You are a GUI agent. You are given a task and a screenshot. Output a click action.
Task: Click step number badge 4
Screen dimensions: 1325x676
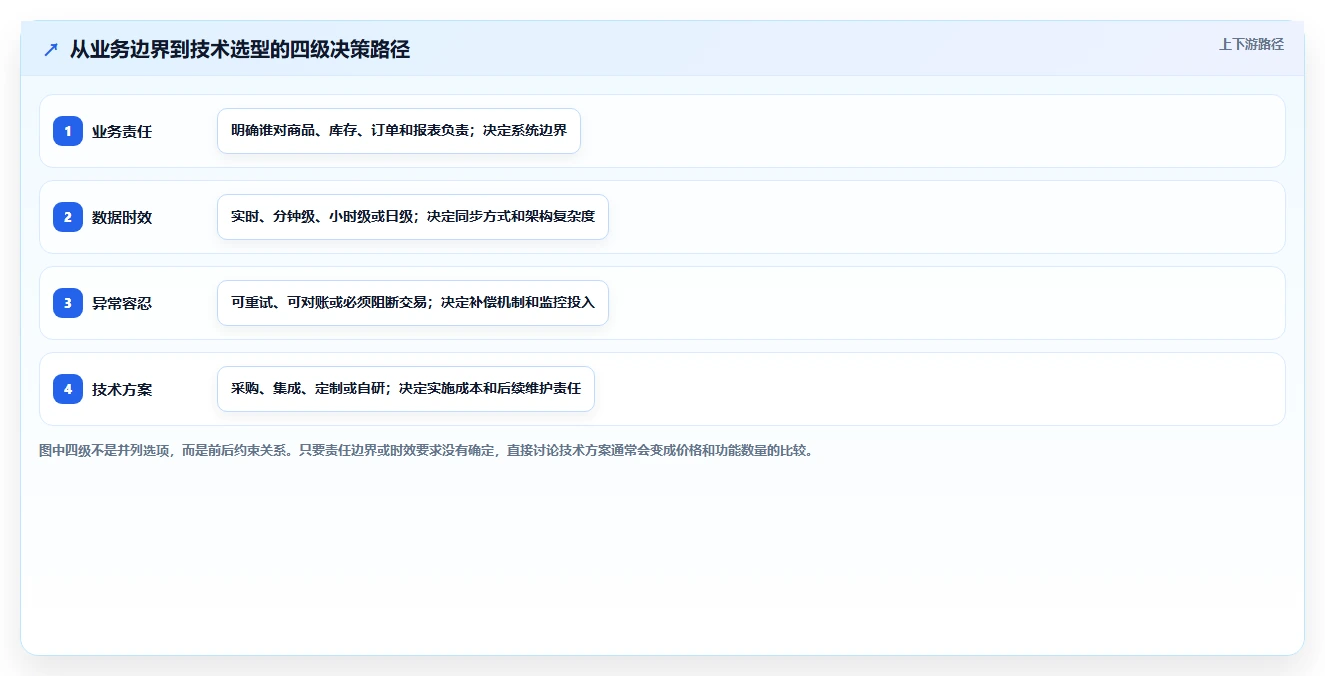[x=68, y=389]
